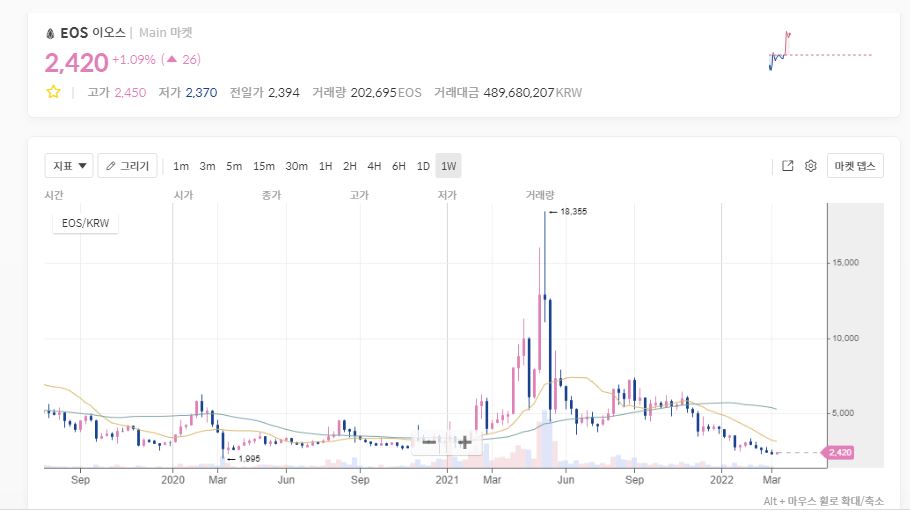The width and height of the screenshot is (910, 513).
Task: Open the 마켓 뎁스 market depth view
Action: click(x=855, y=166)
